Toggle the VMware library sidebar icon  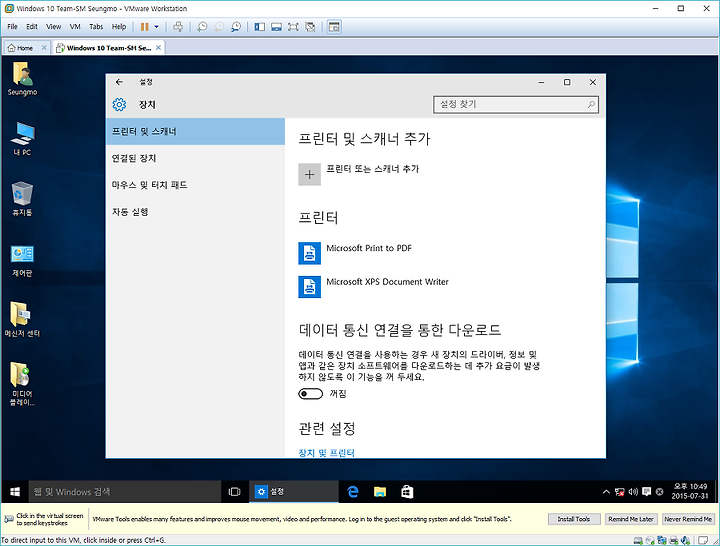[259, 27]
